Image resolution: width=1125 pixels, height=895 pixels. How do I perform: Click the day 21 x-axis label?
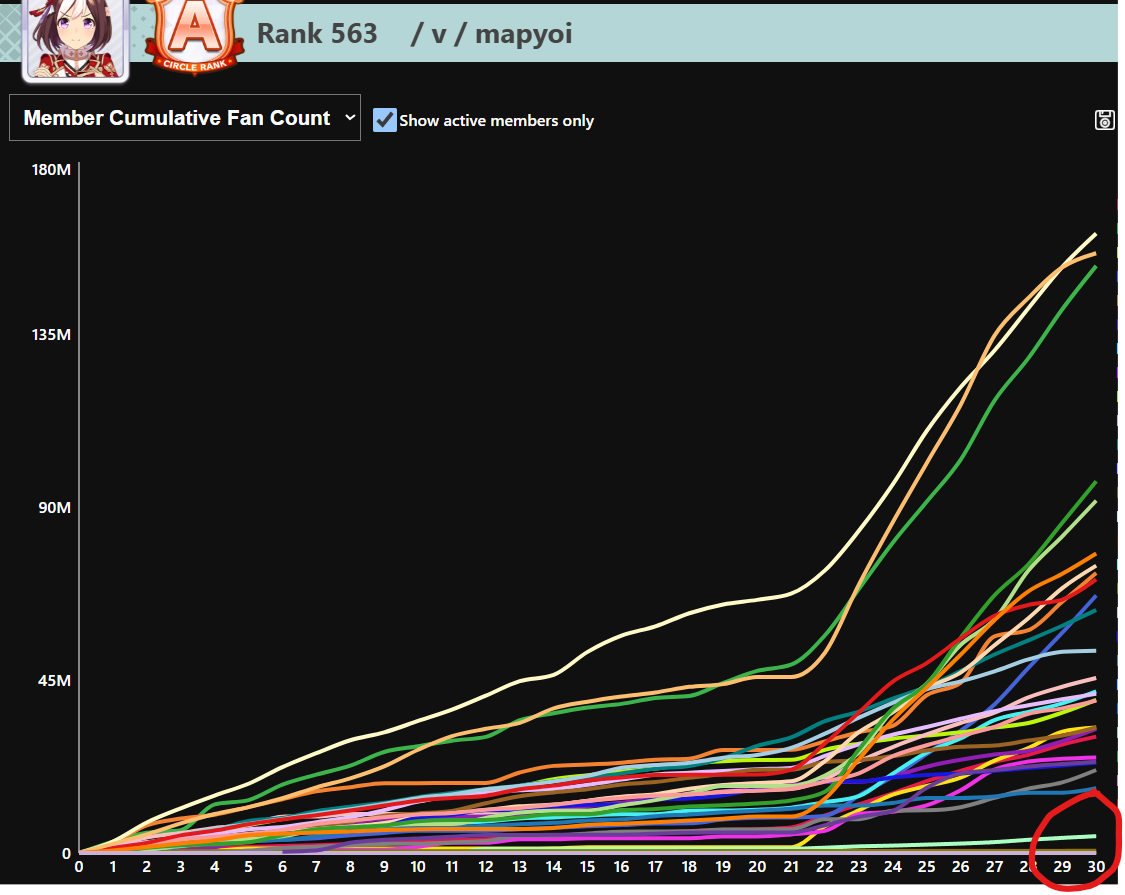(x=791, y=866)
